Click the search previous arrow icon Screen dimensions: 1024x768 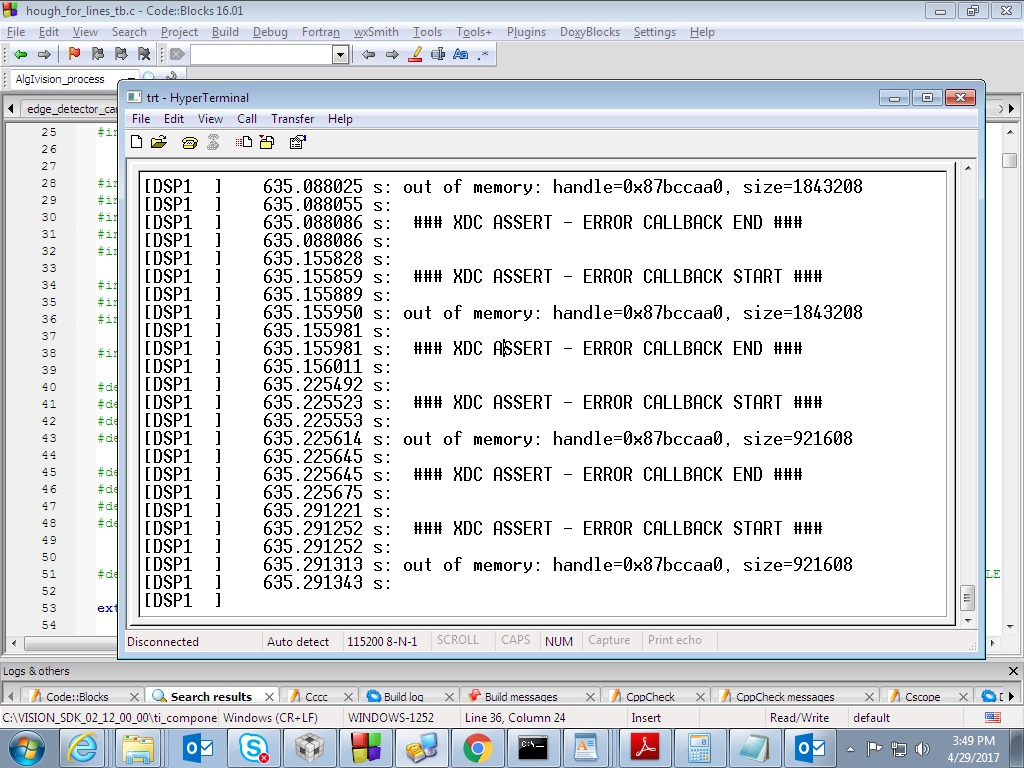[x=368, y=54]
